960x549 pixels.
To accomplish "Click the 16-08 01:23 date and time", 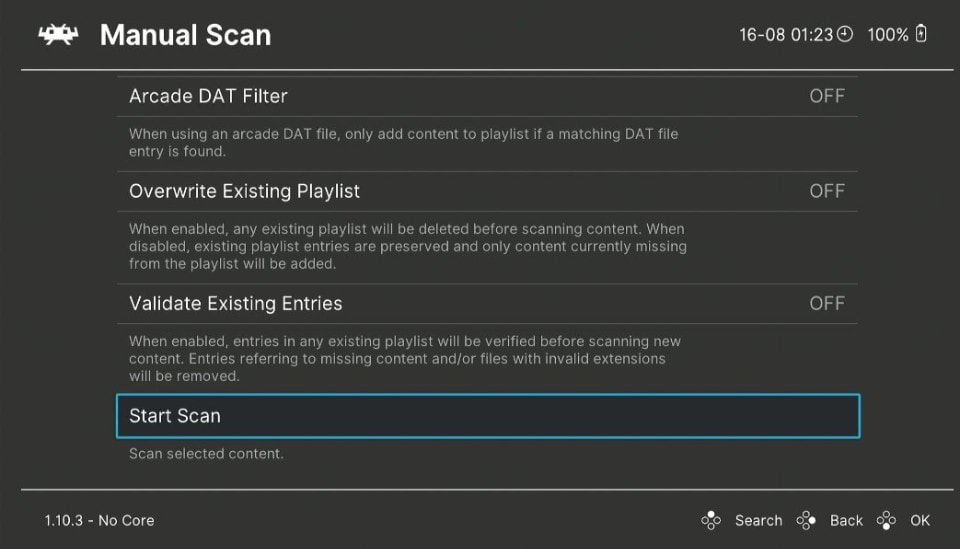I will point(786,34).
